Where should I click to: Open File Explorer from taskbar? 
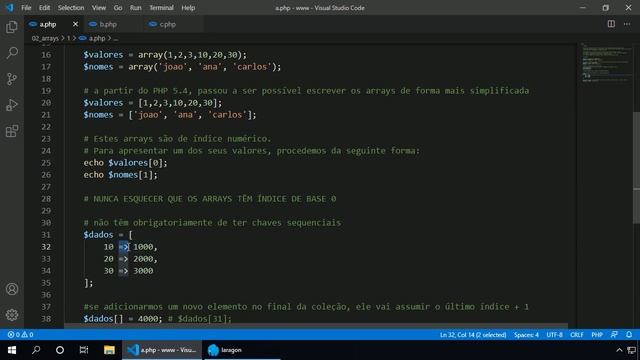109,350
